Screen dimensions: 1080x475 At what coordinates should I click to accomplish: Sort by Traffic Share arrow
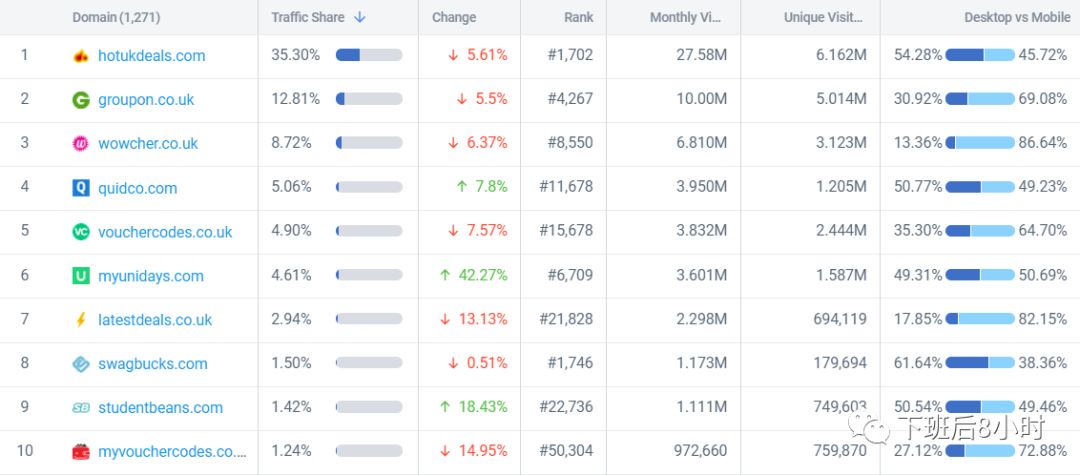pos(360,17)
